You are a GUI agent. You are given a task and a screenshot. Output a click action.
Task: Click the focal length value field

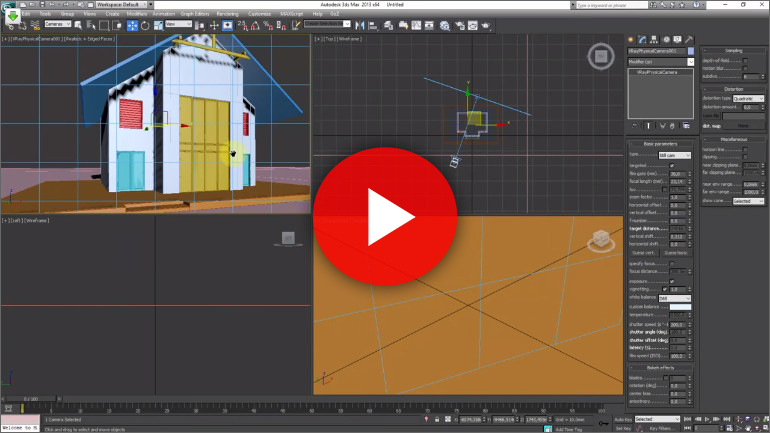click(678, 182)
